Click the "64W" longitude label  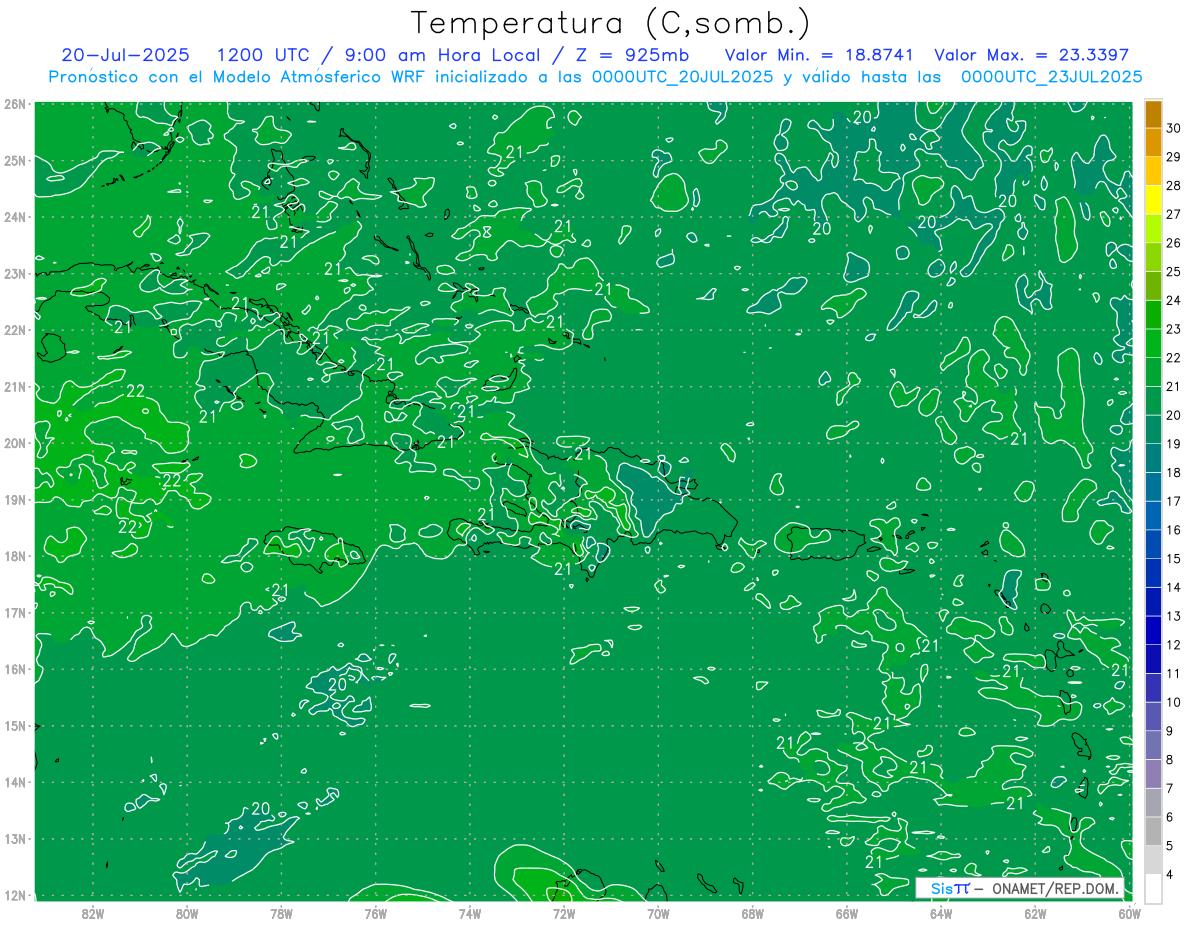(941, 913)
